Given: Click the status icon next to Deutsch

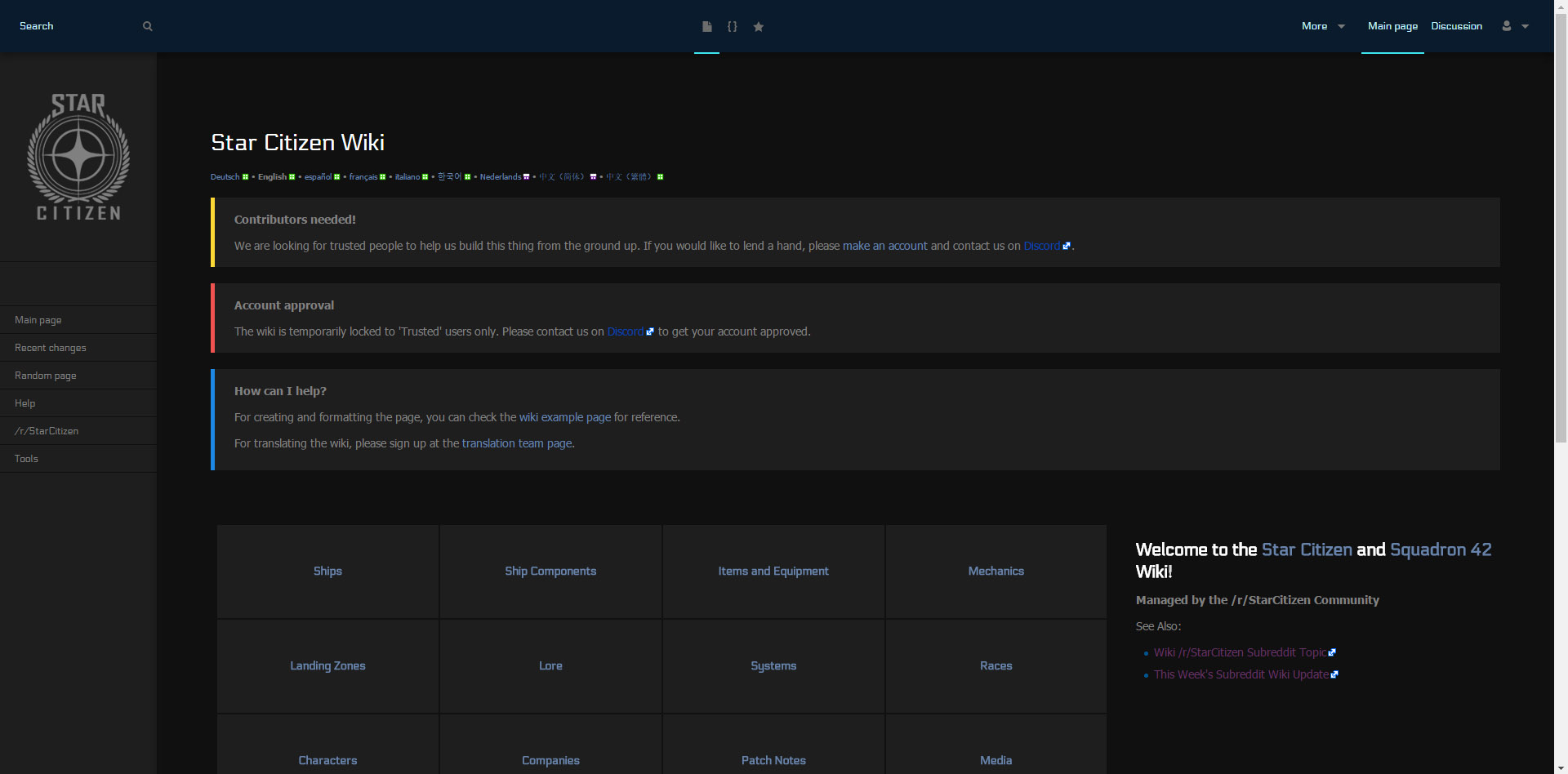Looking at the screenshot, I should click(x=245, y=177).
